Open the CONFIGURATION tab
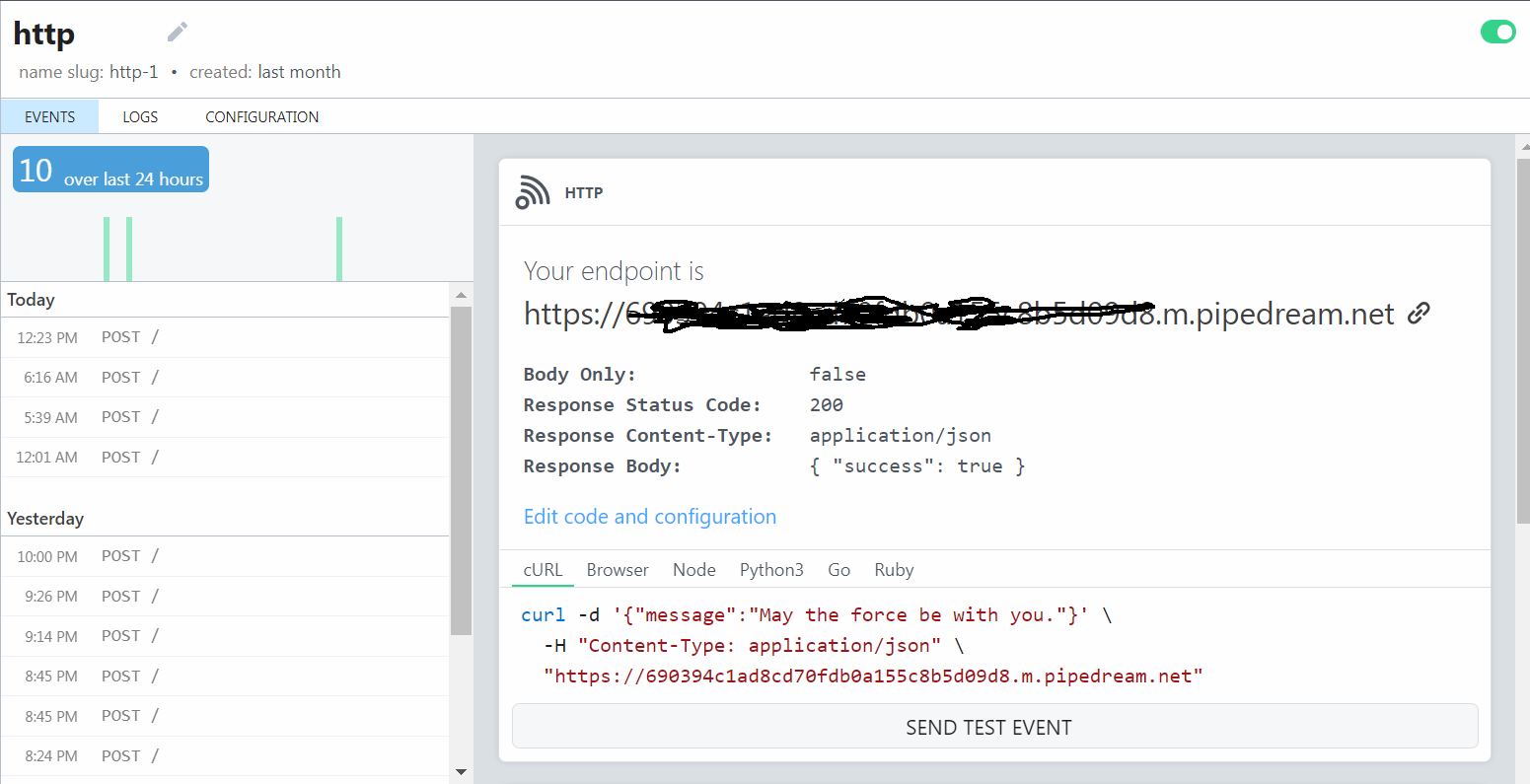The height and width of the screenshot is (784, 1530). pos(261,116)
